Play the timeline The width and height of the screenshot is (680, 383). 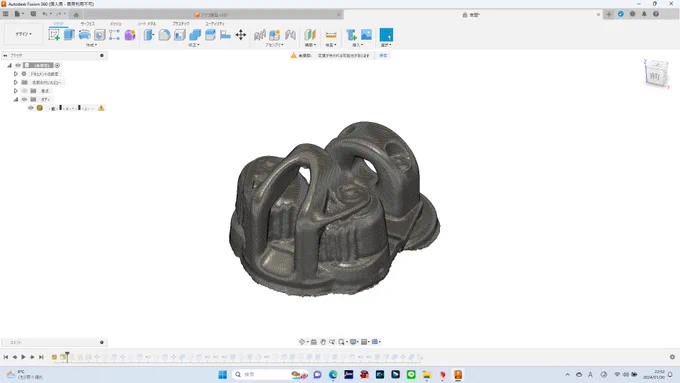[x=23, y=357]
